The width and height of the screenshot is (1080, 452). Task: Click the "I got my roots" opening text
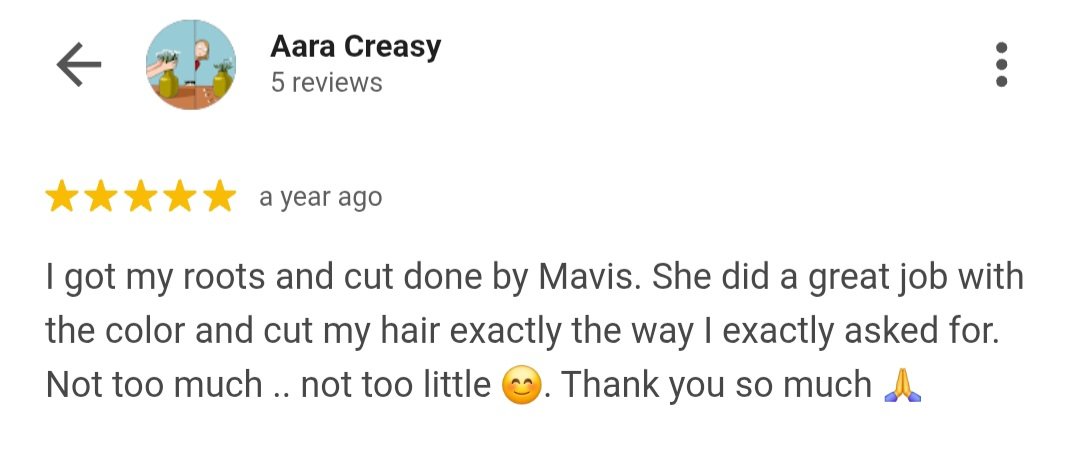coord(156,278)
